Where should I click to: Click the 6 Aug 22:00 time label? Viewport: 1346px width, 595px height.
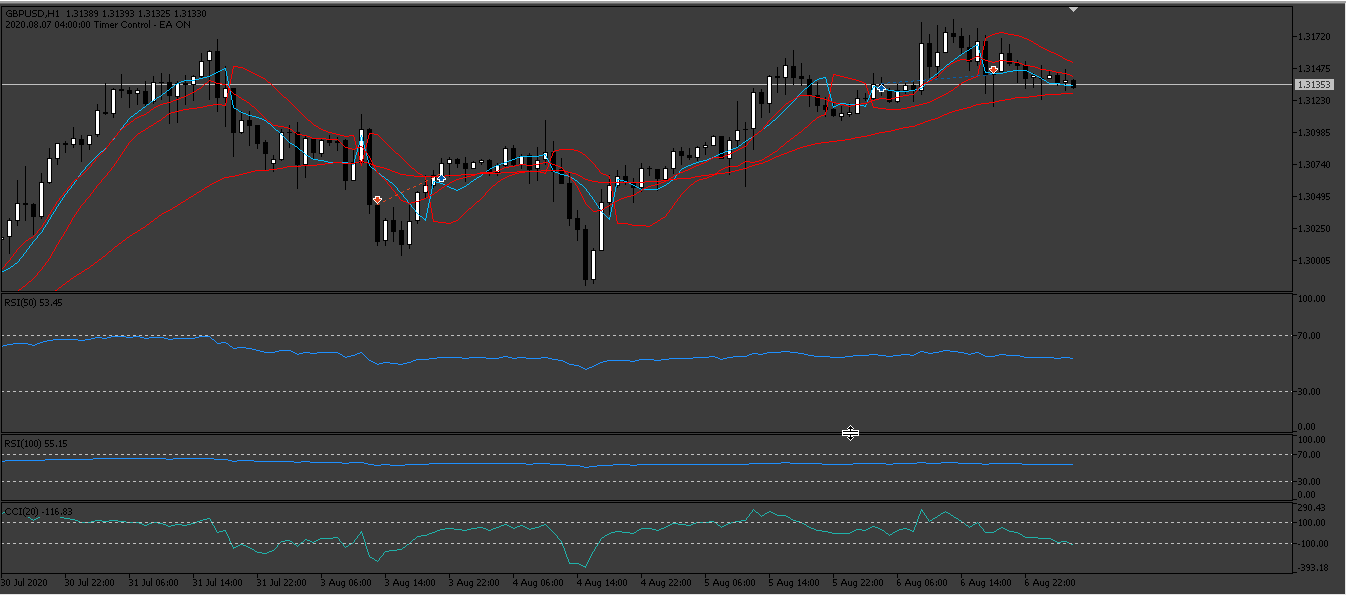1050,582
